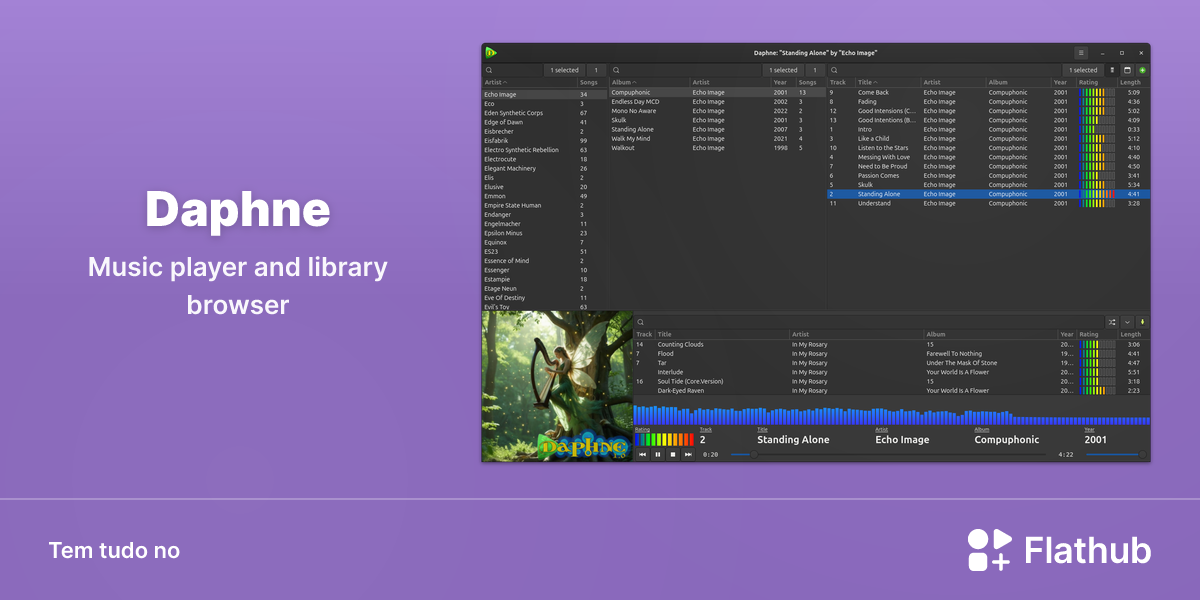Image resolution: width=1200 pixels, height=600 pixels.
Task: Click '1 selected' button in the artist panel
Action: (x=565, y=70)
